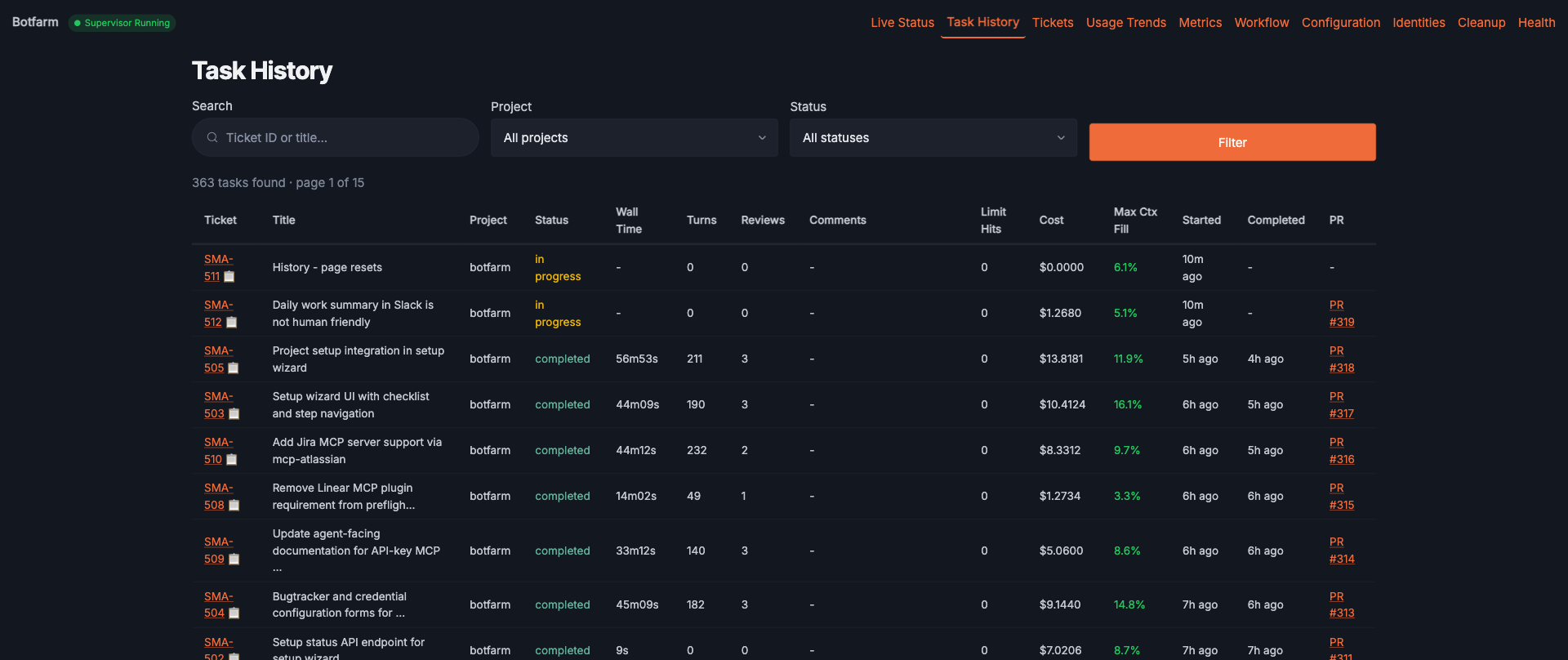
Task: Open the Health page
Action: pyautogui.click(x=1537, y=23)
